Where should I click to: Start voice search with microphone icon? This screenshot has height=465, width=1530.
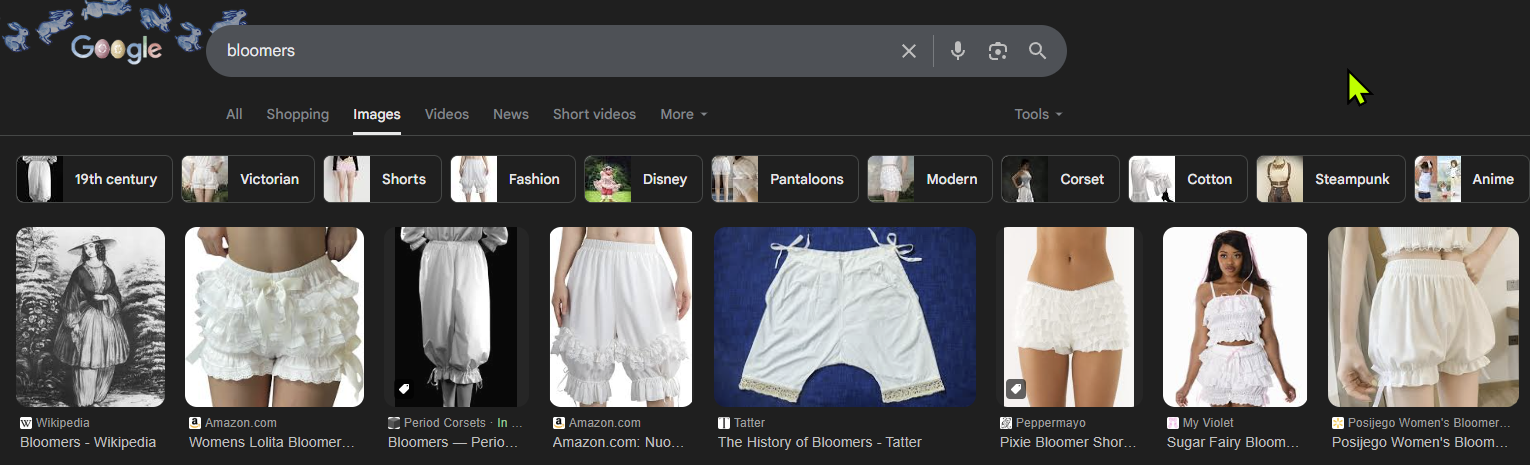pyautogui.click(x=958, y=51)
